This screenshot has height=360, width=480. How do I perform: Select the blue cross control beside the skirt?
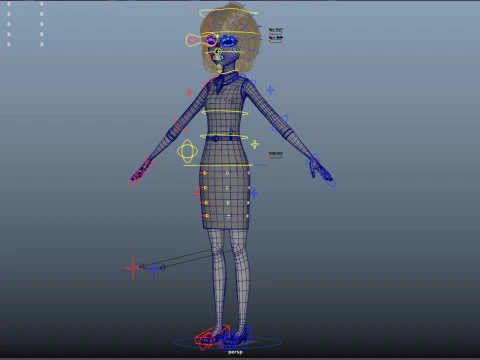pyautogui.click(x=254, y=193)
